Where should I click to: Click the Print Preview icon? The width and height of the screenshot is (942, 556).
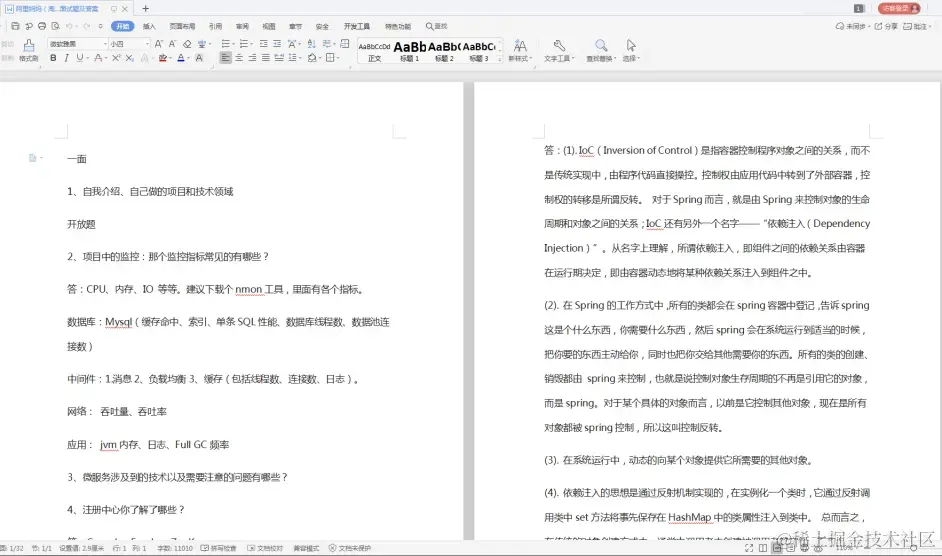click(55, 26)
